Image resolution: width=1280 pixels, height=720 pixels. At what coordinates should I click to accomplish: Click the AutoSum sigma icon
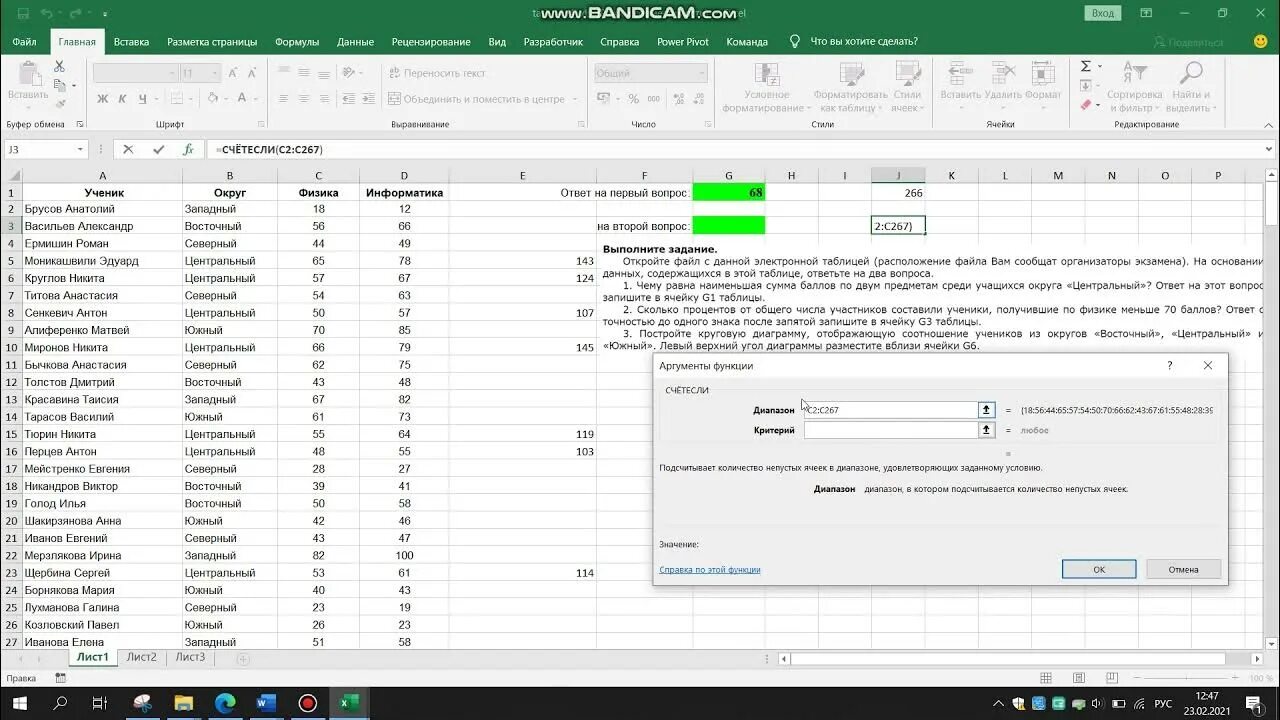point(1086,66)
